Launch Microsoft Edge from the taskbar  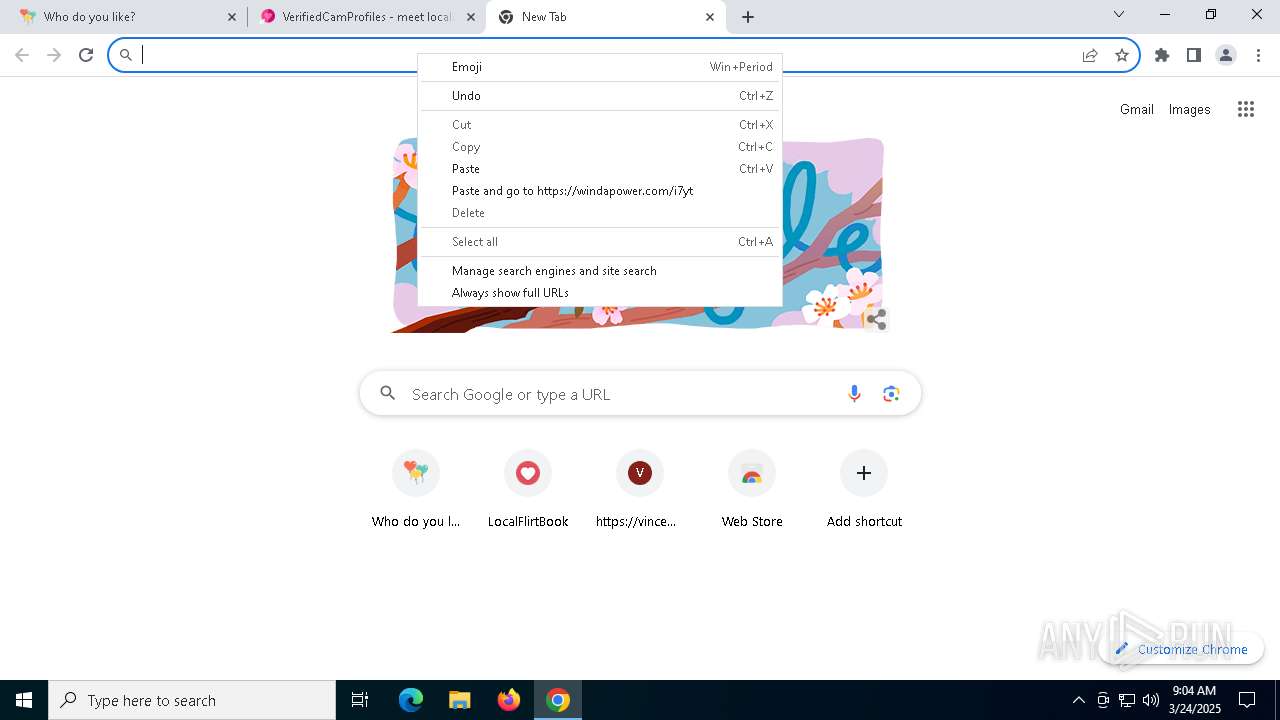coord(411,700)
